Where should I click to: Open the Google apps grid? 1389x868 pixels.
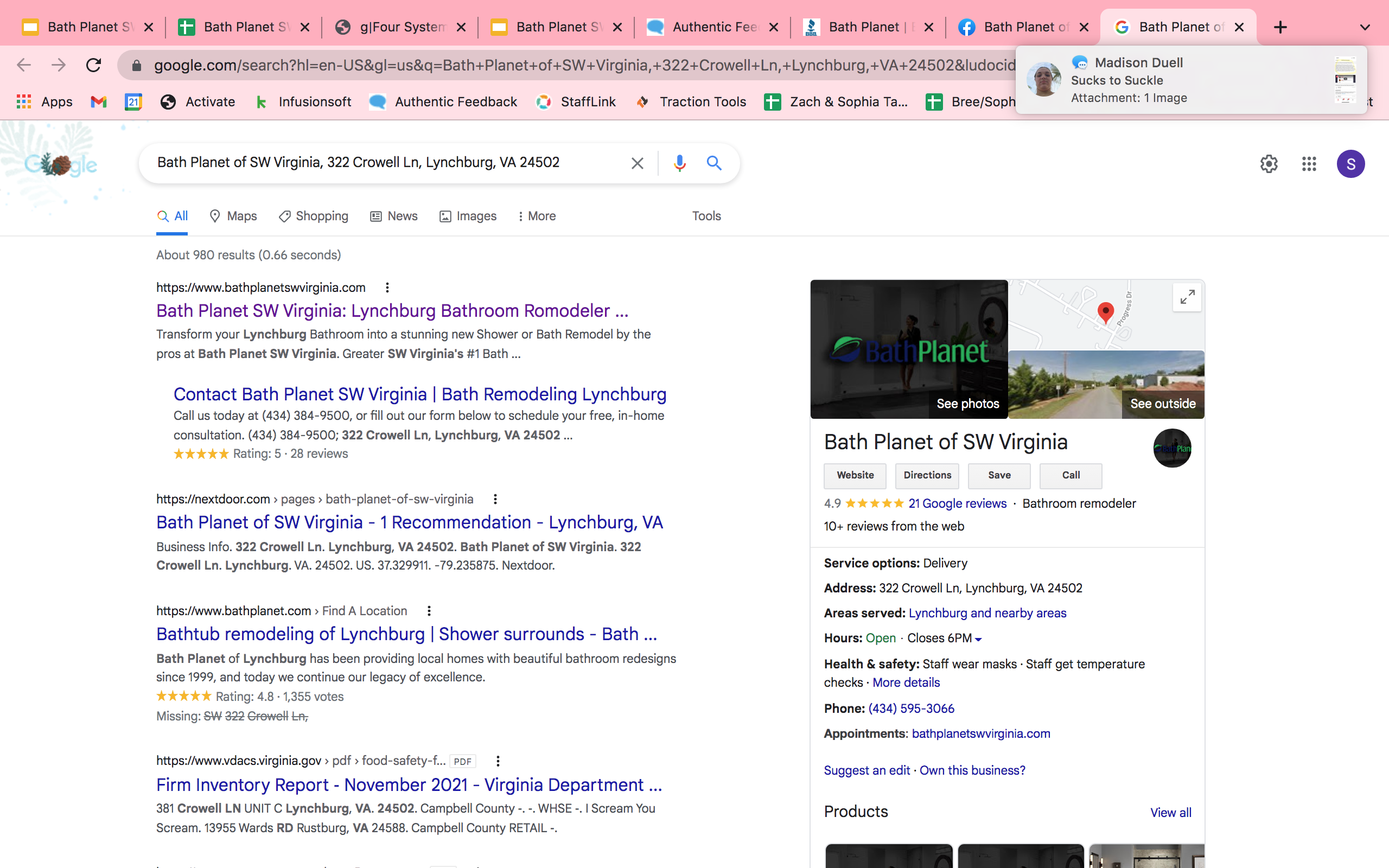[x=1309, y=164]
